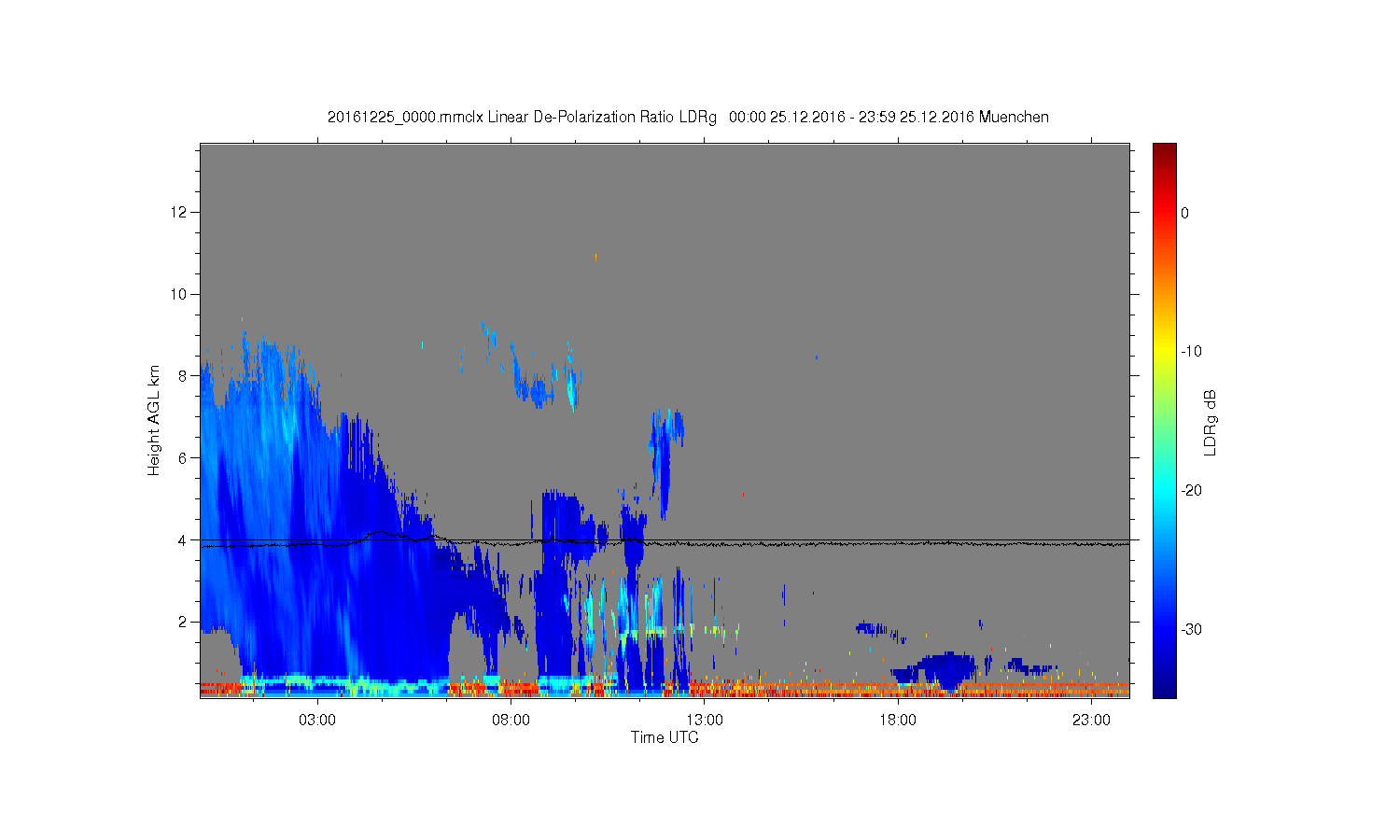Click the LDRg color scale bar

[x=1165, y=420]
